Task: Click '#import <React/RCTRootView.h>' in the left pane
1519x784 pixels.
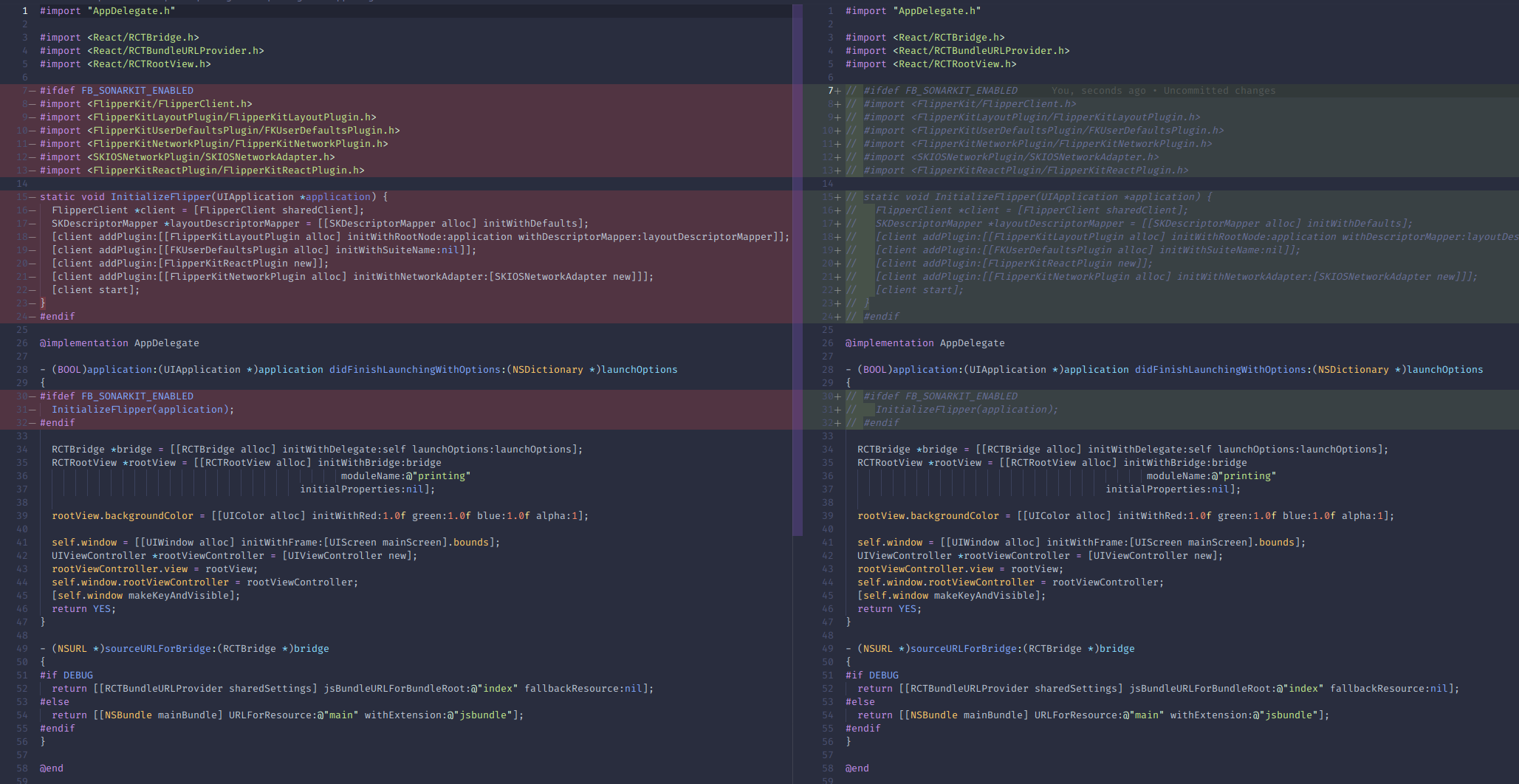Action: [x=126, y=64]
